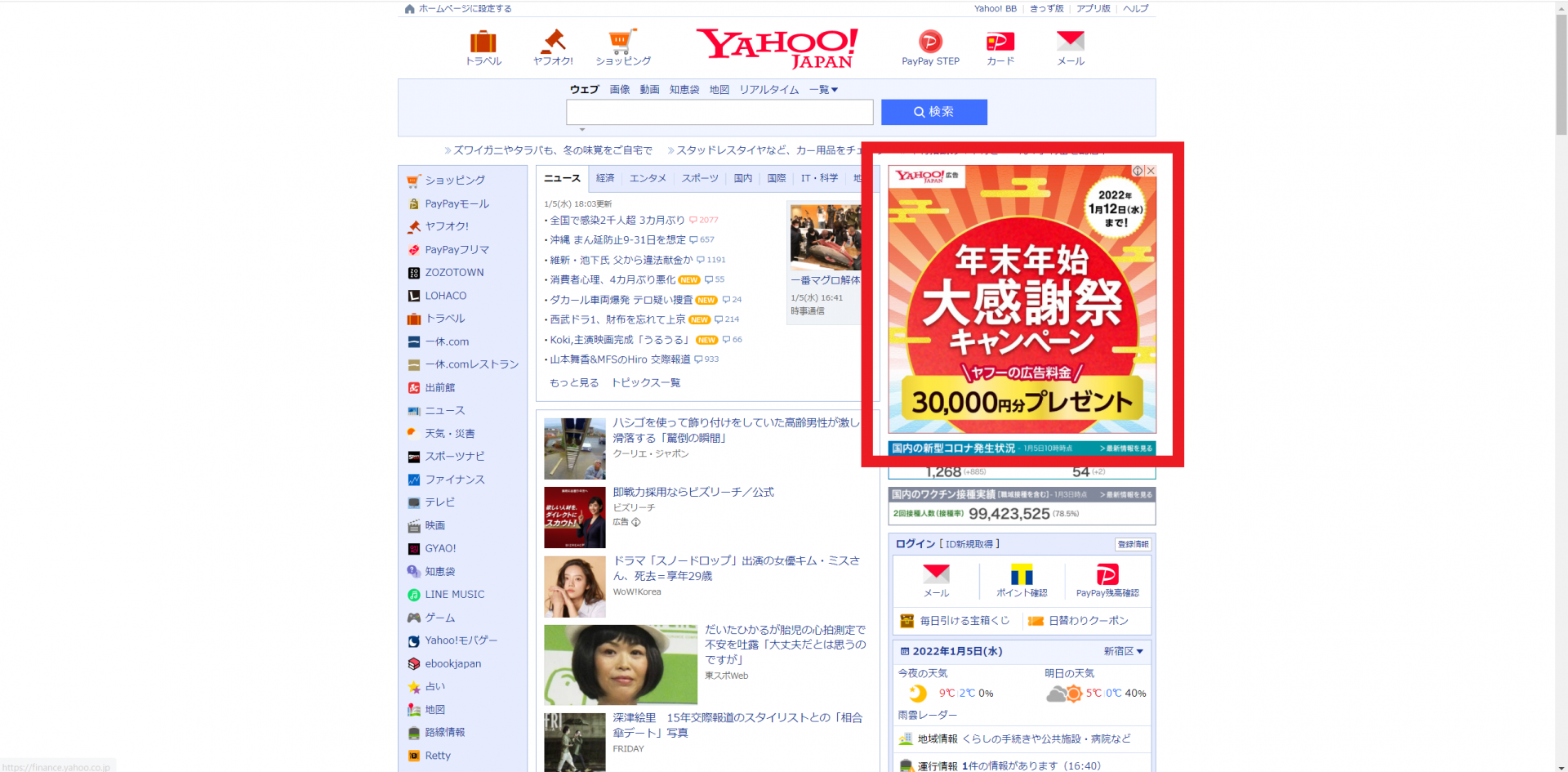
Task: Click the 登録情報 button in login panel
Action: pos(1133,544)
